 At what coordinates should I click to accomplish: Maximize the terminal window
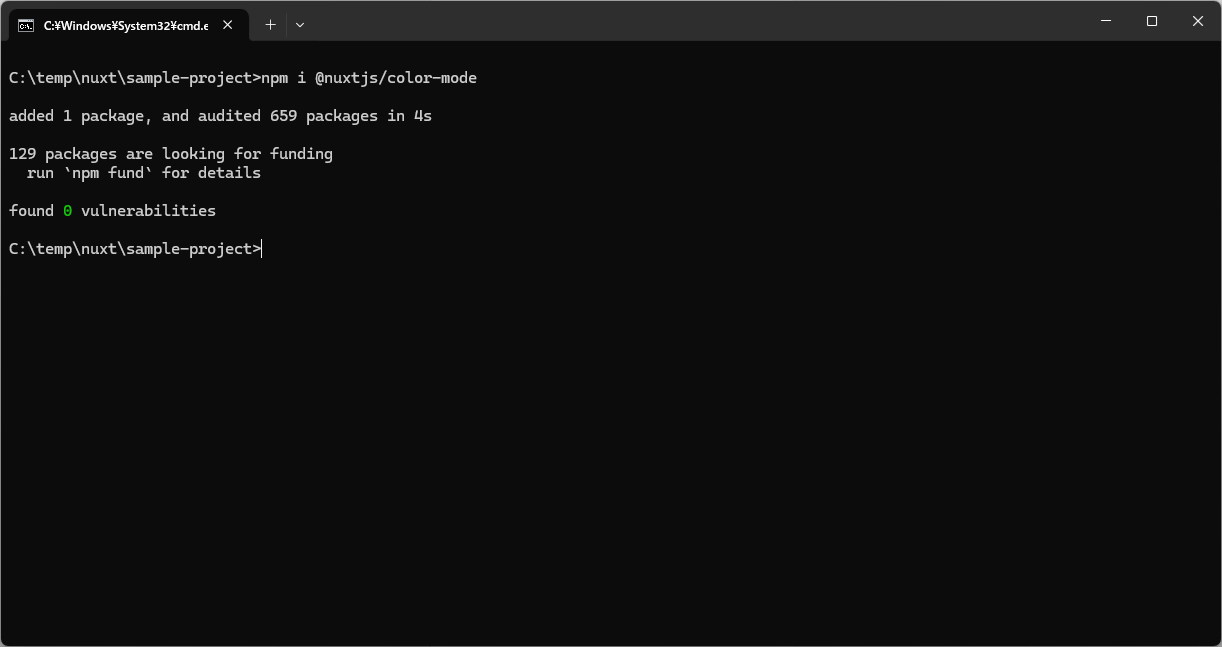coord(1152,21)
